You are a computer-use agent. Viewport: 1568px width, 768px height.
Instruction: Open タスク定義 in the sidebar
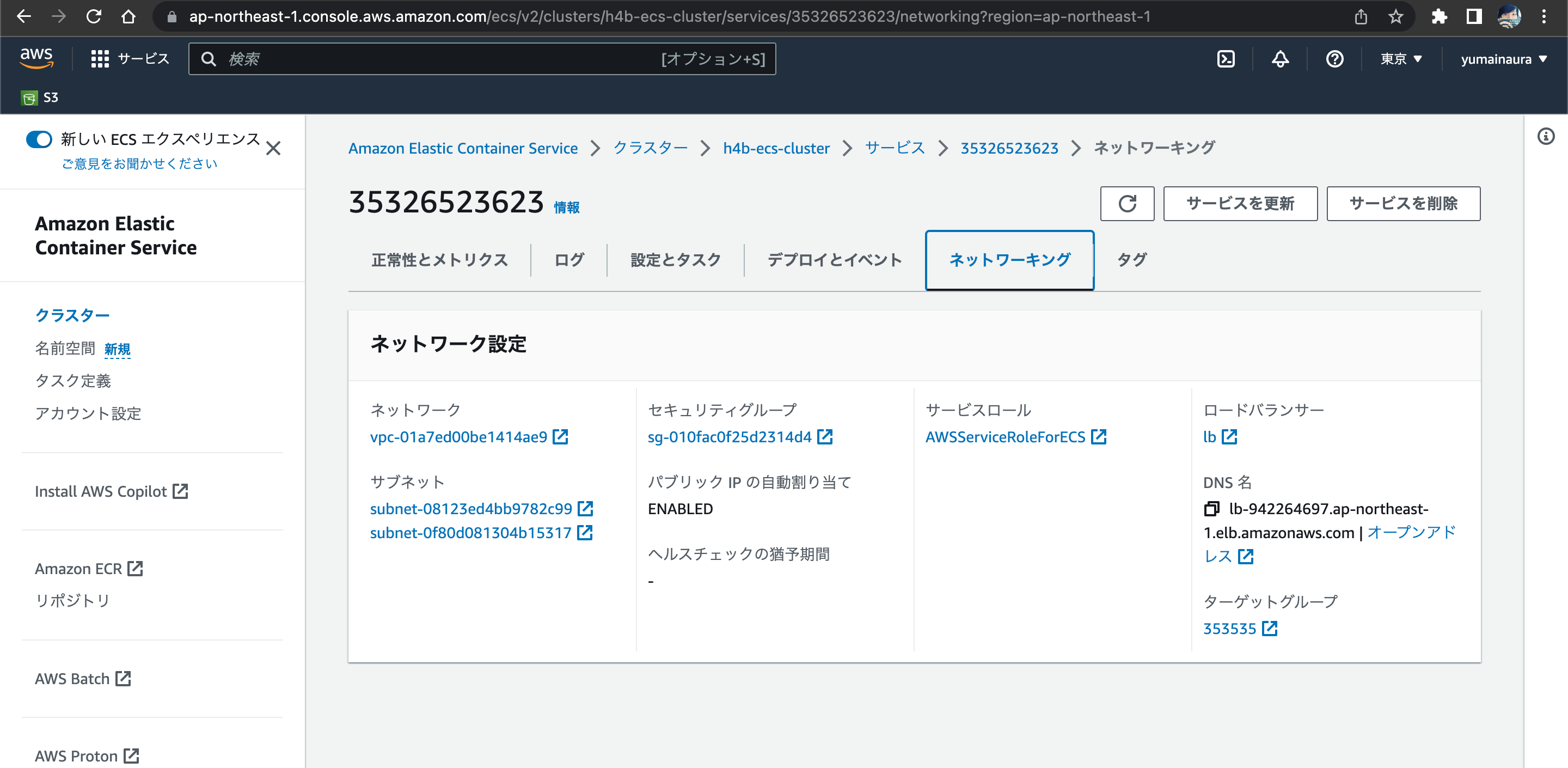(73, 381)
